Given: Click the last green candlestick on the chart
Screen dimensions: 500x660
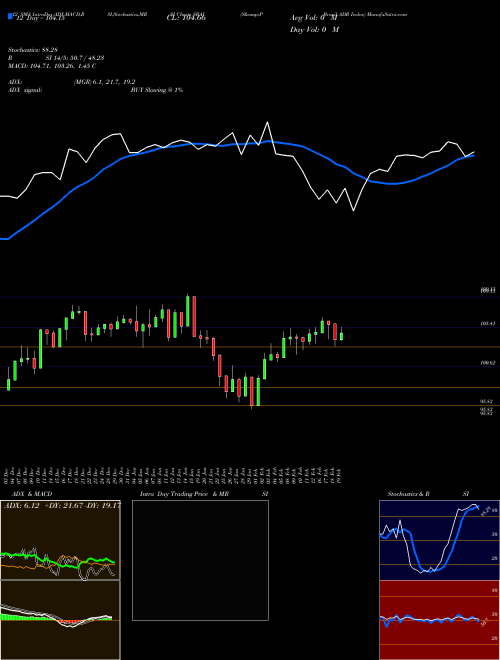Looking at the screenshot, I should pyautogui.click(x=342, y=335).
